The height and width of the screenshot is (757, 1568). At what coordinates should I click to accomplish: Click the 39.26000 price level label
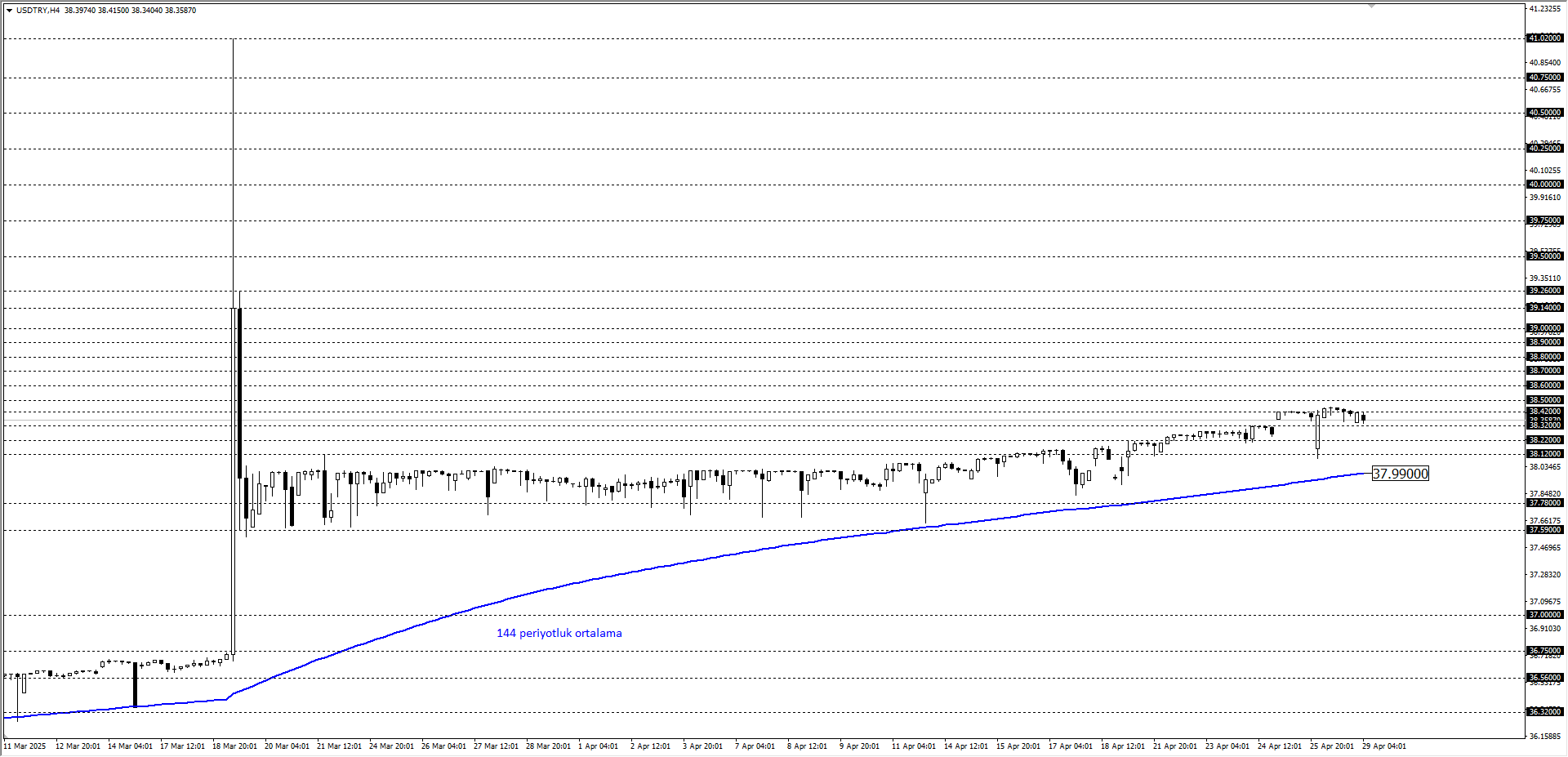click(1544, 291)
